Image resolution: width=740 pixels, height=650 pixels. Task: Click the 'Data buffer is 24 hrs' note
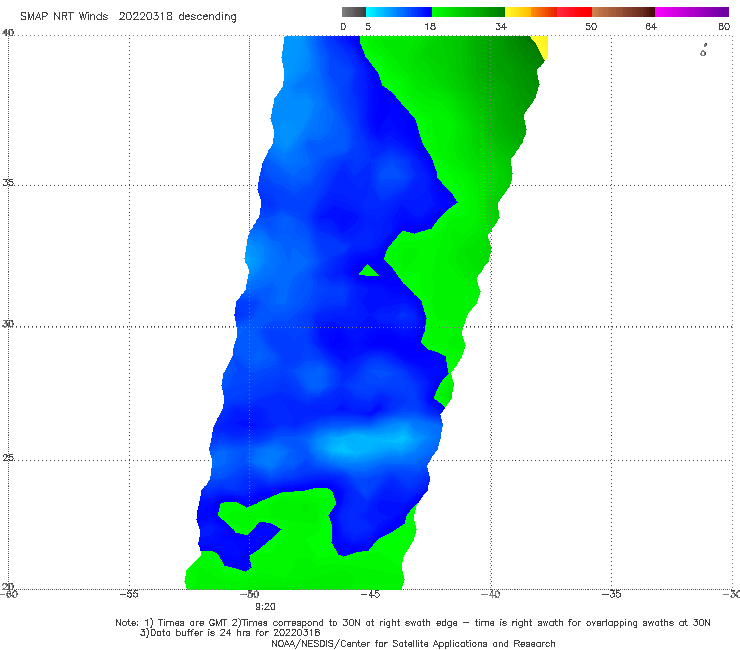click(x=230, y=633)
